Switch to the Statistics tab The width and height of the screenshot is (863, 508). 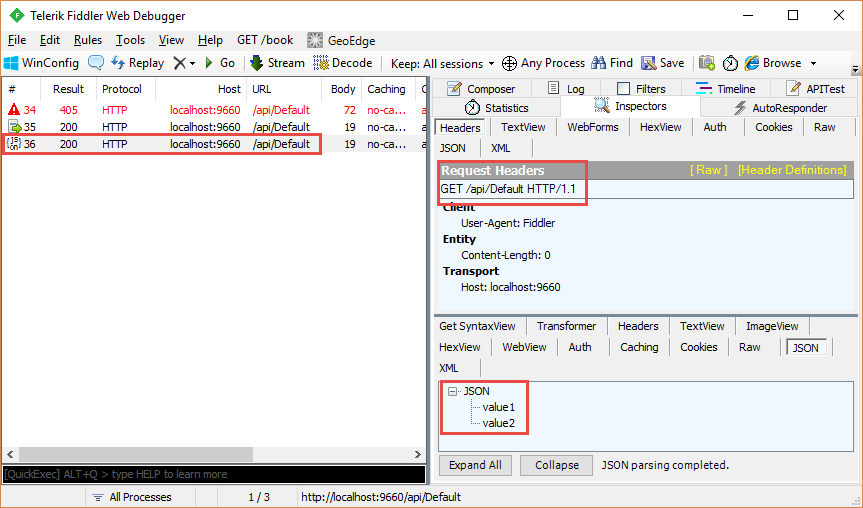(x=496, y=108)
